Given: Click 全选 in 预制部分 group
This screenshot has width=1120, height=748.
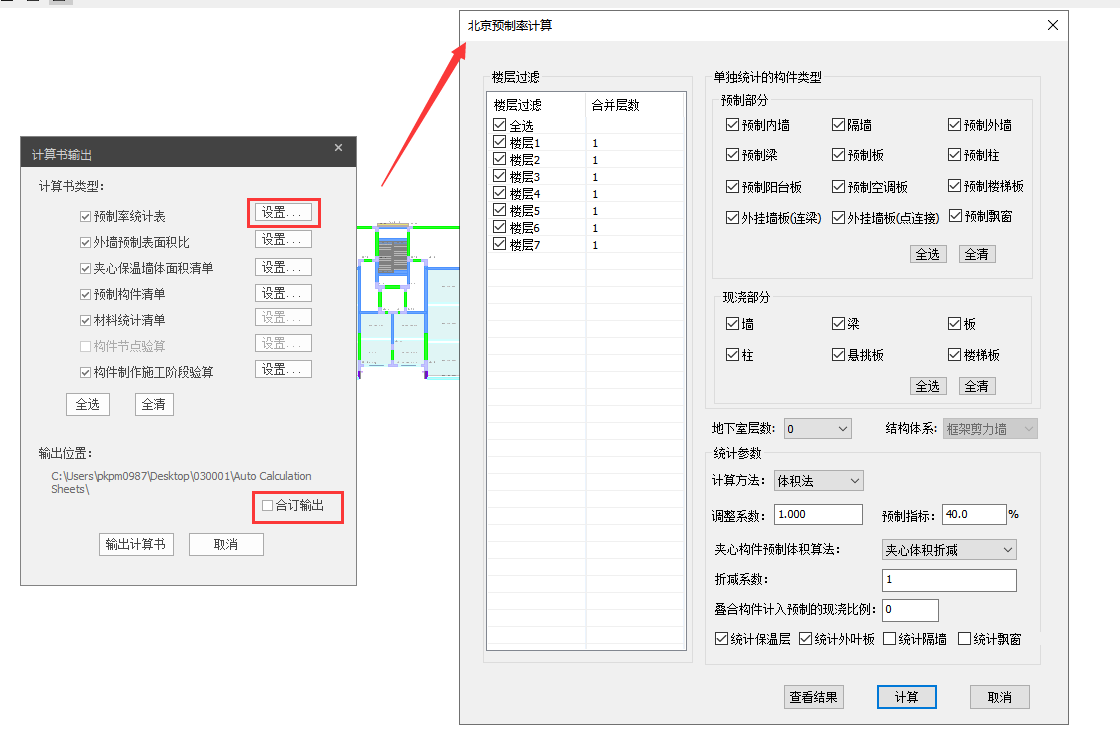Looking at the screenshot, I should (928, 254).
